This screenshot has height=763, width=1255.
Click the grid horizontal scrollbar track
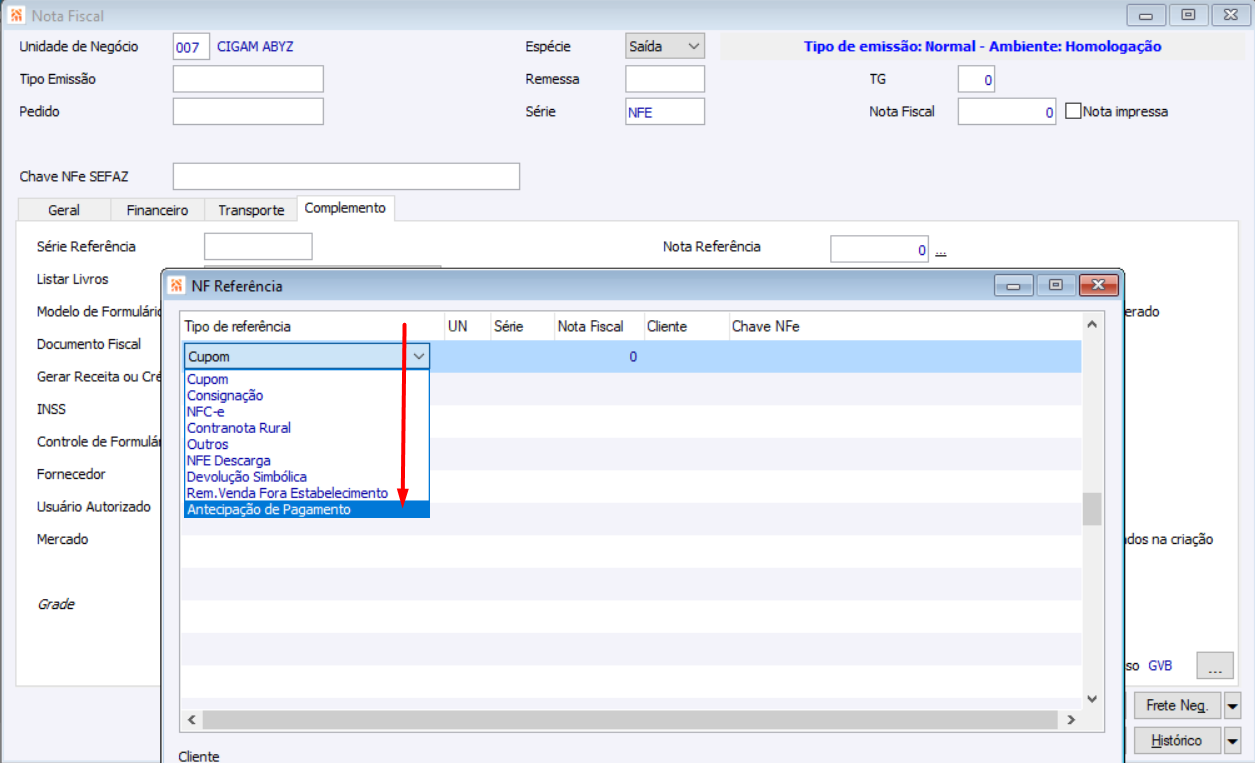(x=630, y=720)
